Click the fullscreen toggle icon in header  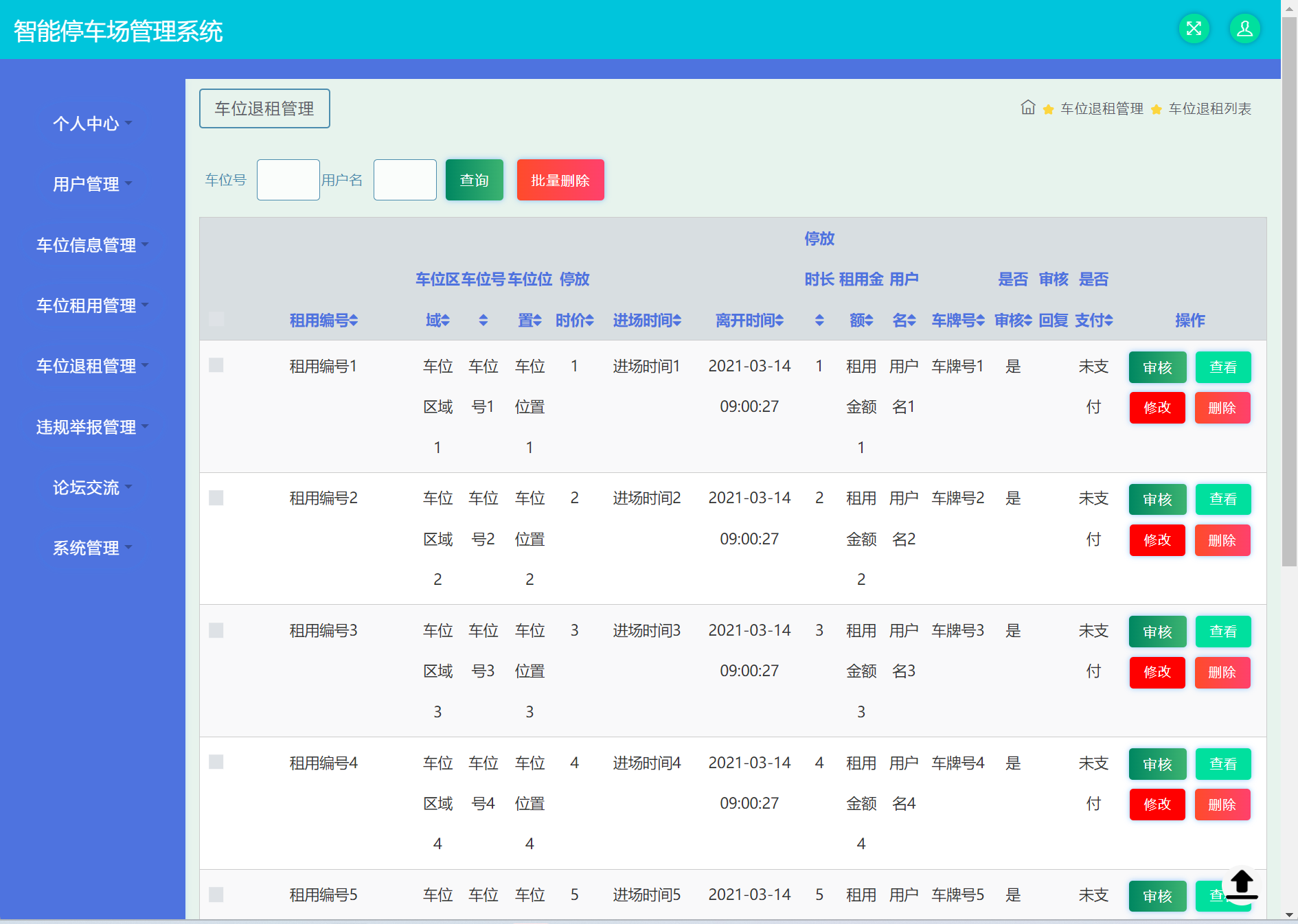pyautogui.click(x=1194, y=29)
